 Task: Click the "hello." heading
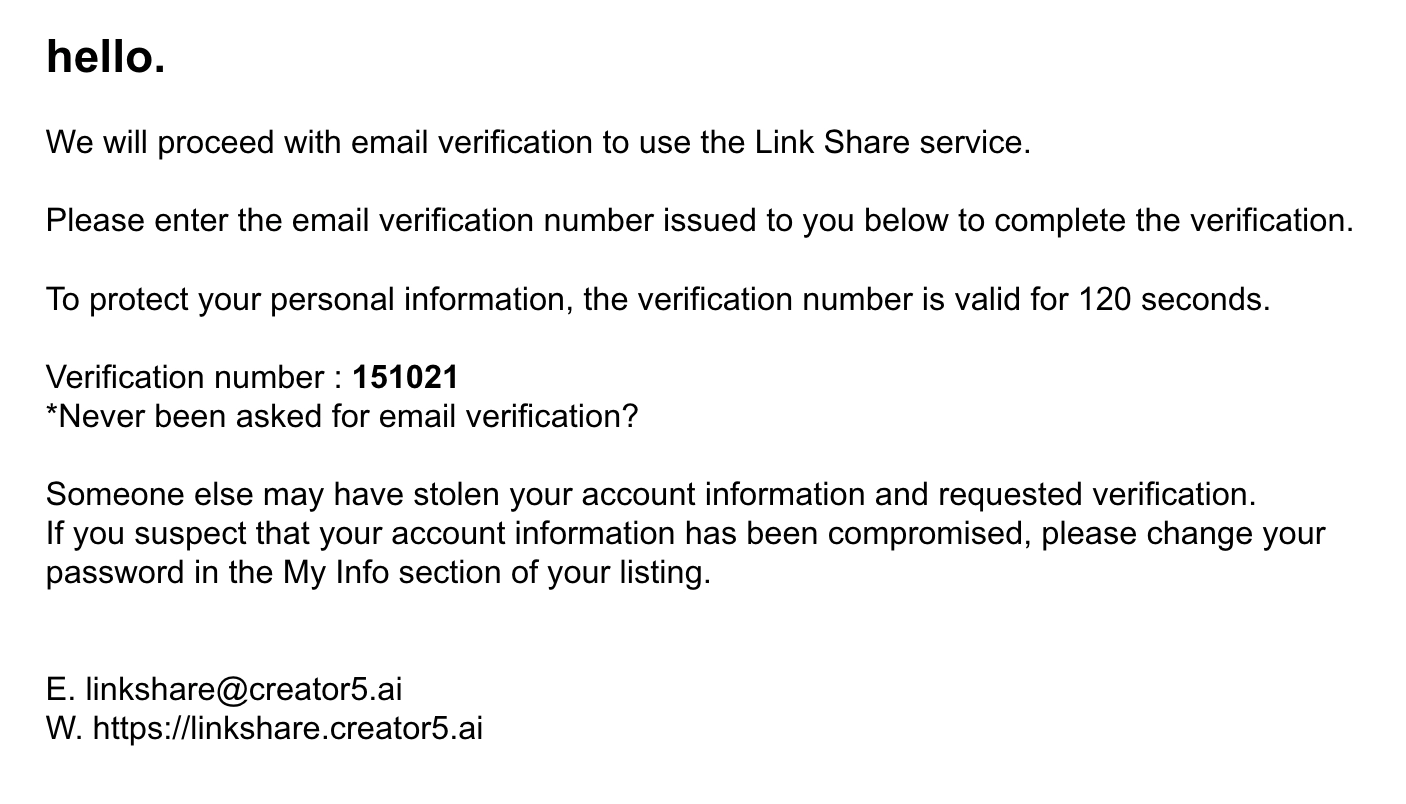(x=106, y=57)
